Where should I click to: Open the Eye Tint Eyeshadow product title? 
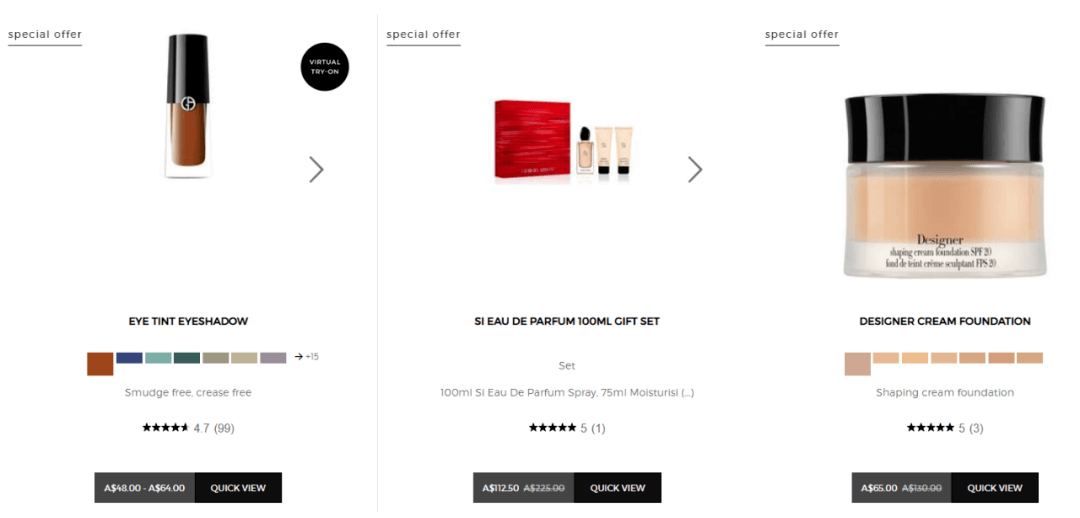coord(188,321)
